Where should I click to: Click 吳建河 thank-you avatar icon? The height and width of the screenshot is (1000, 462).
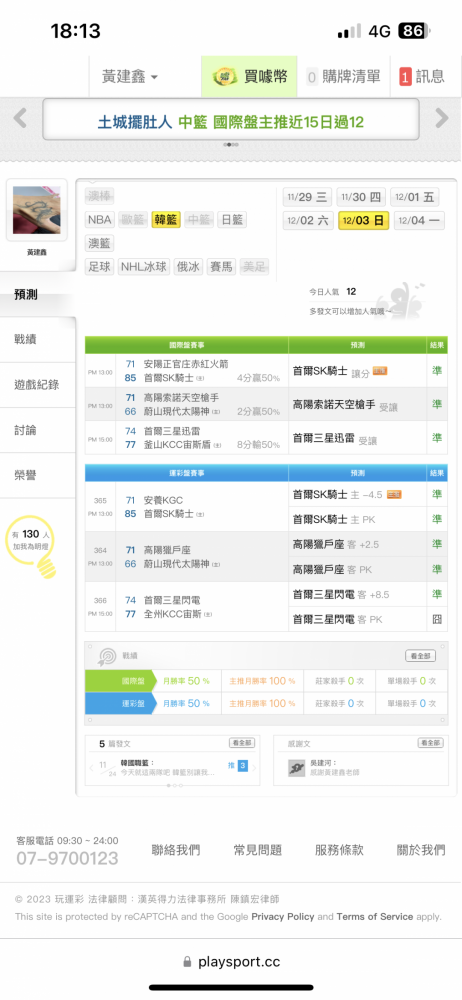pyautogui.click(x=296, y=768)
